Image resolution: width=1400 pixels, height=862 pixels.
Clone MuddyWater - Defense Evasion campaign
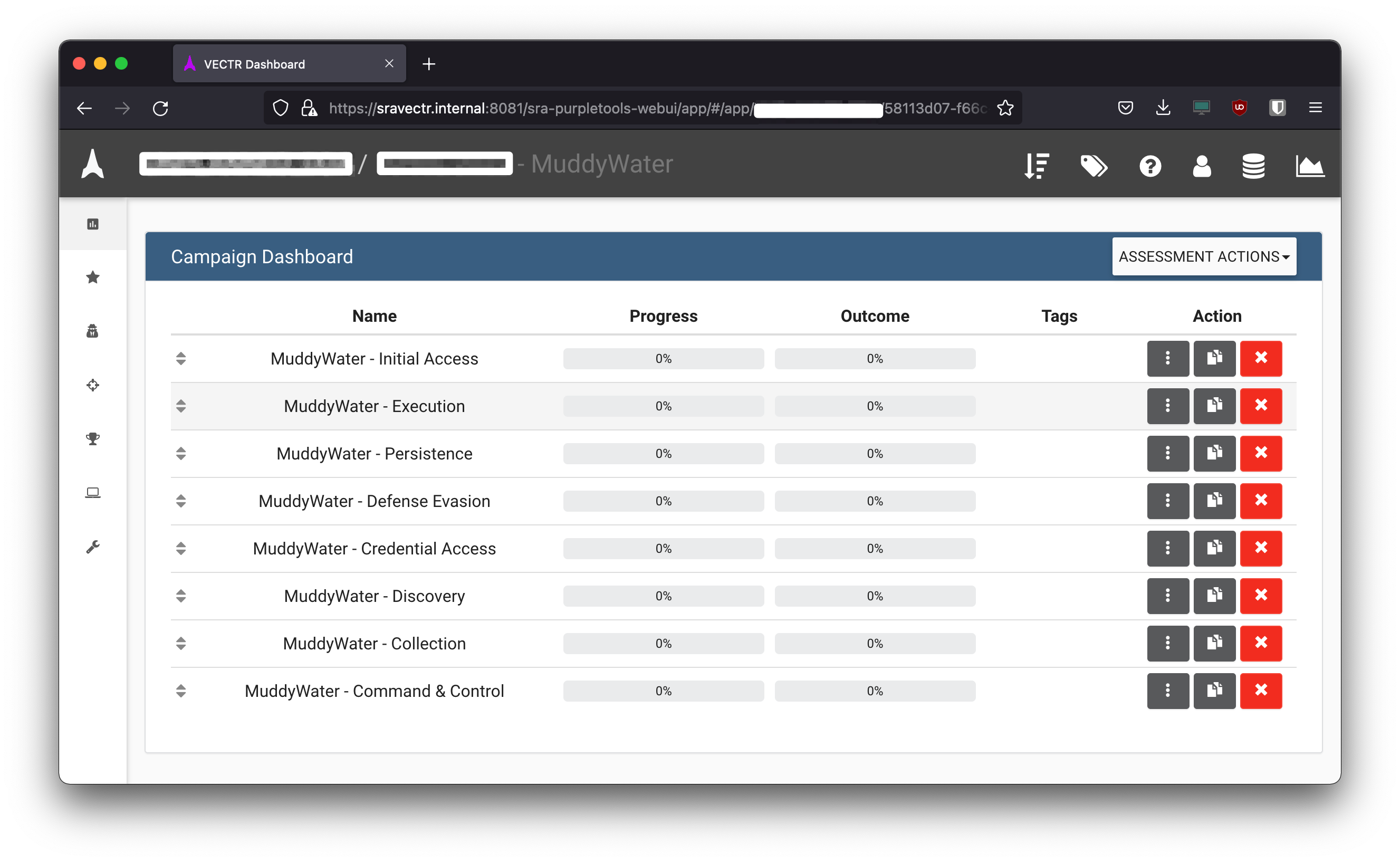[x=1214, y=501]
